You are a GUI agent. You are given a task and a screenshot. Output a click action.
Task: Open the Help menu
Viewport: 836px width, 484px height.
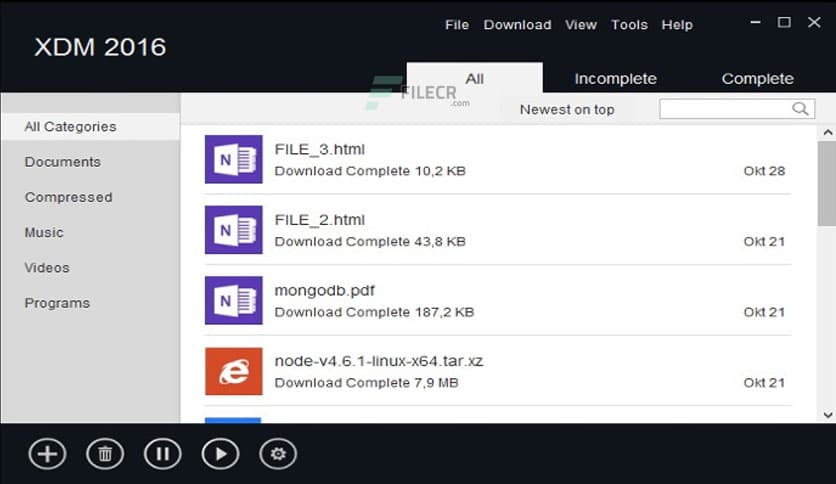(x=677, y=25)
